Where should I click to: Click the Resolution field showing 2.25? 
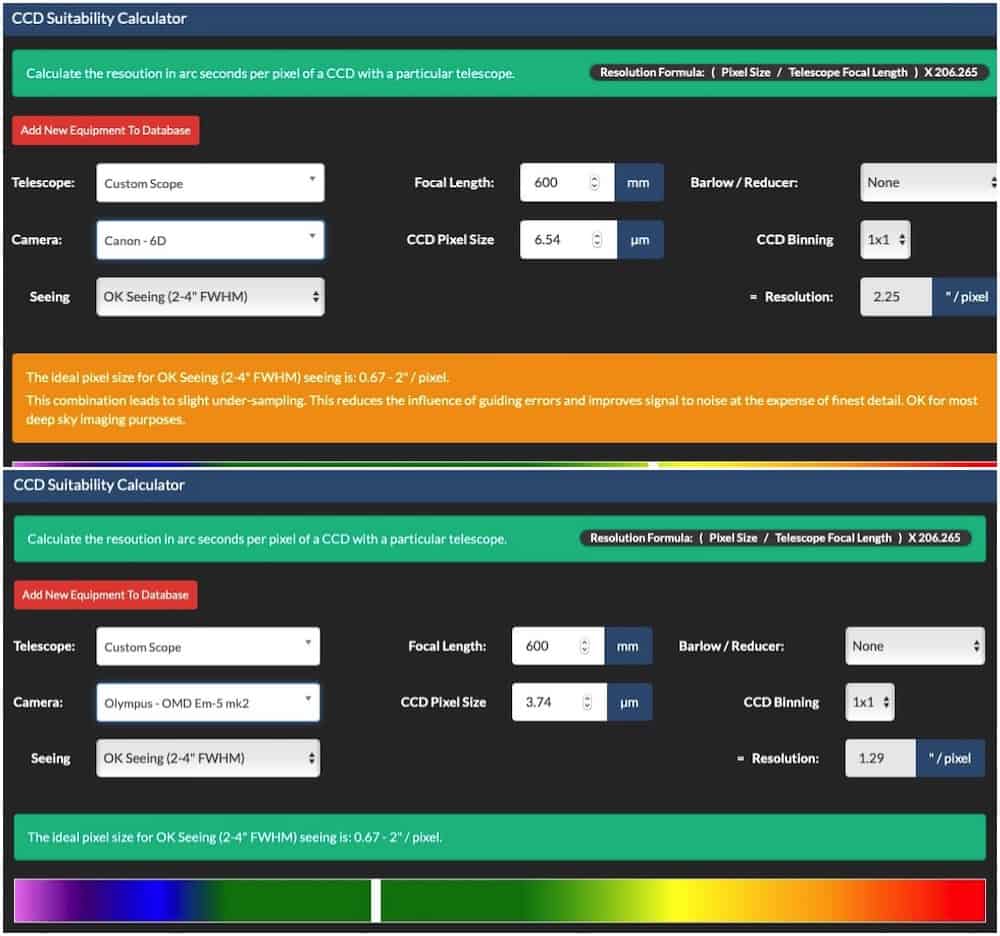pyautogui.click(x=895, y=296)
